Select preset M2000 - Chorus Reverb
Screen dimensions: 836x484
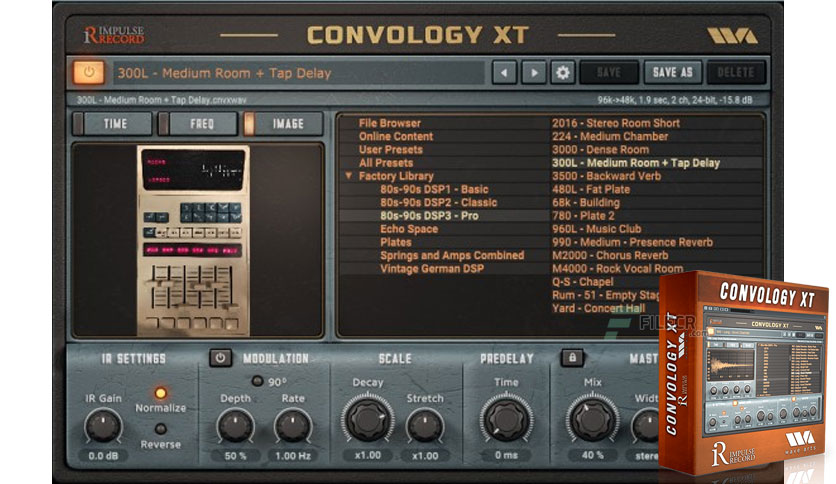tap(610, 255)
